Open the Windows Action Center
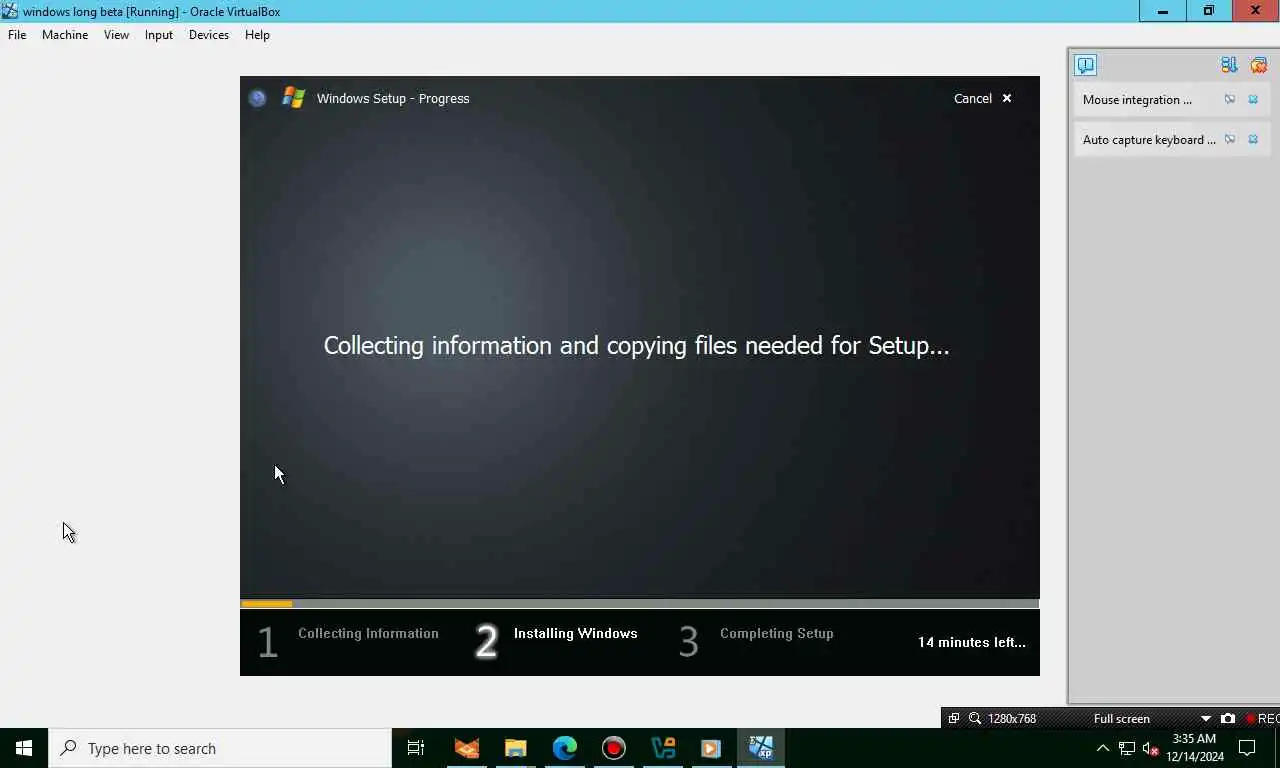The height and width of the screenshot is (768, 1280). [x=1247, y=748]
